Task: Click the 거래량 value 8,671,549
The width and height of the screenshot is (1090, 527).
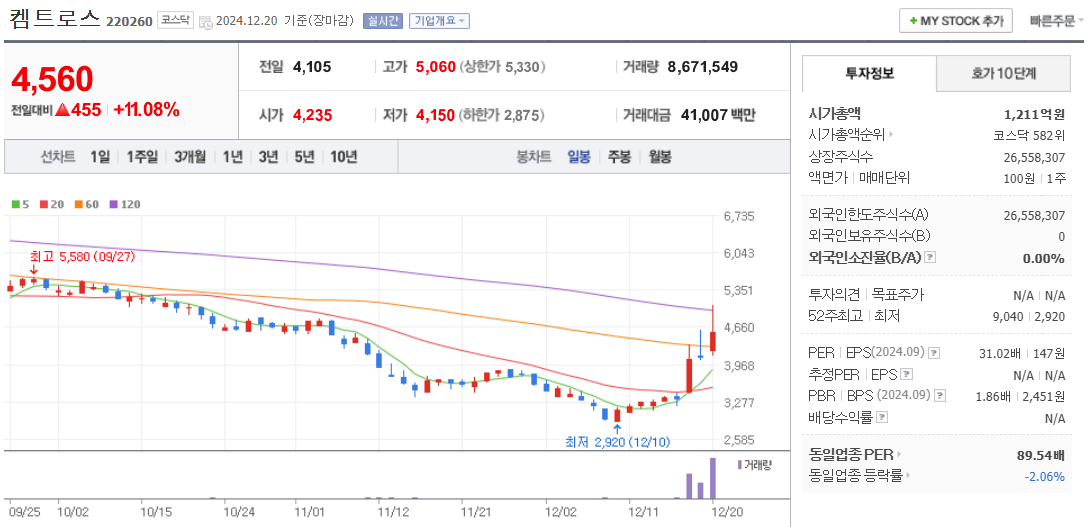Action: (x=702, y=67)
